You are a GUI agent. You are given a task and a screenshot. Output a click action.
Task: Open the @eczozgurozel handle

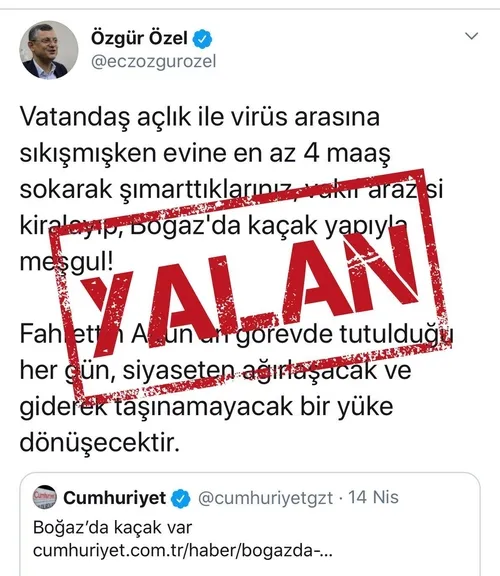tap(154, 62)
